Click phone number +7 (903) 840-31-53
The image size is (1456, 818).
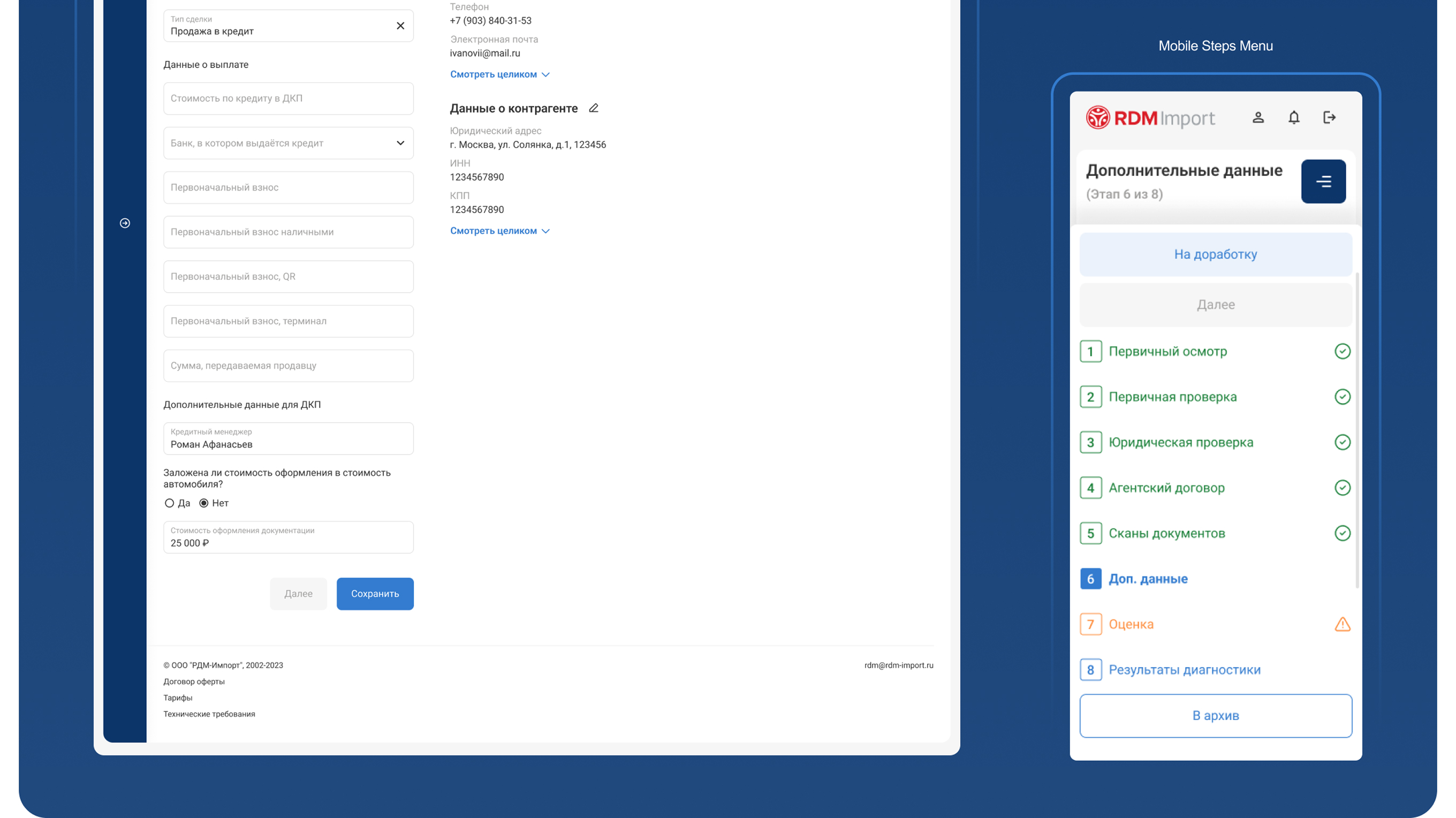[491, 21]
